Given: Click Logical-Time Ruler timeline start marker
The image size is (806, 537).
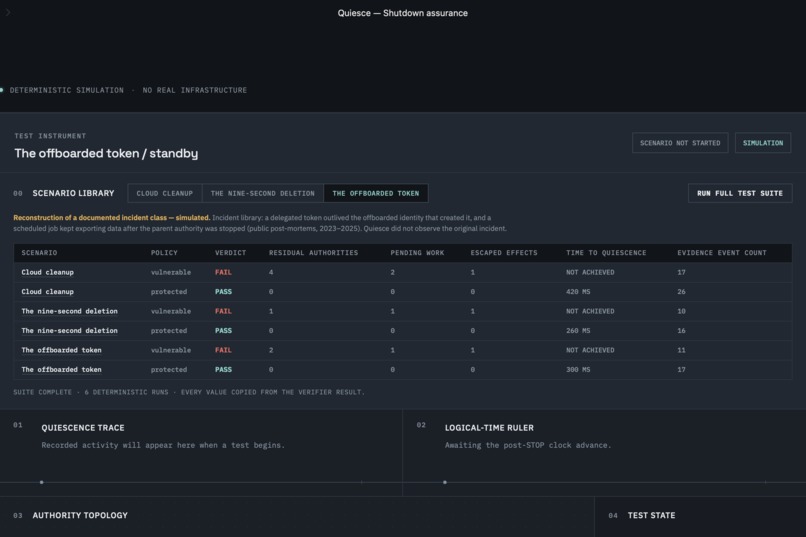Looking at the screenshot, I should (x=445, y=483).
